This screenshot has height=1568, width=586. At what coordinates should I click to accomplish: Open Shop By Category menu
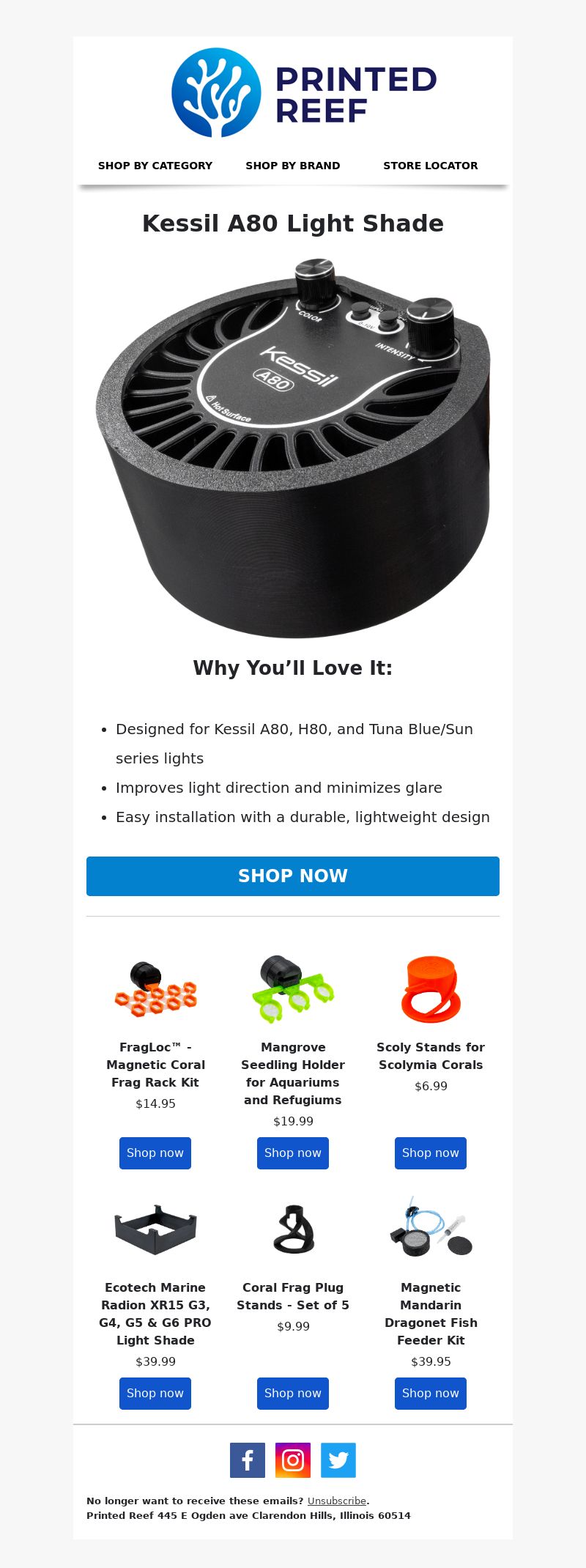click(155, 166)
